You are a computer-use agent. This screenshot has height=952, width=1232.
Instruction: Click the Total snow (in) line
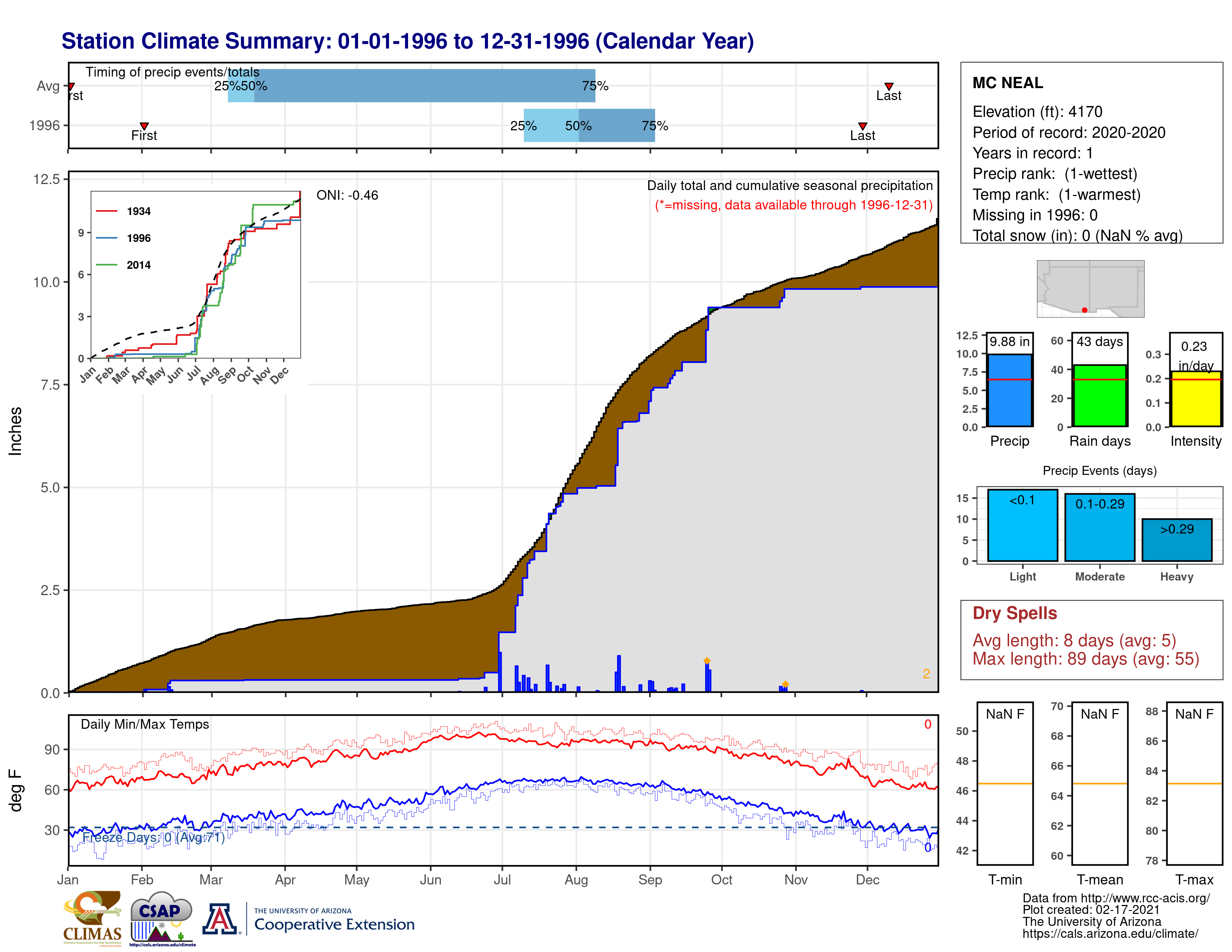pos(1077,235)
